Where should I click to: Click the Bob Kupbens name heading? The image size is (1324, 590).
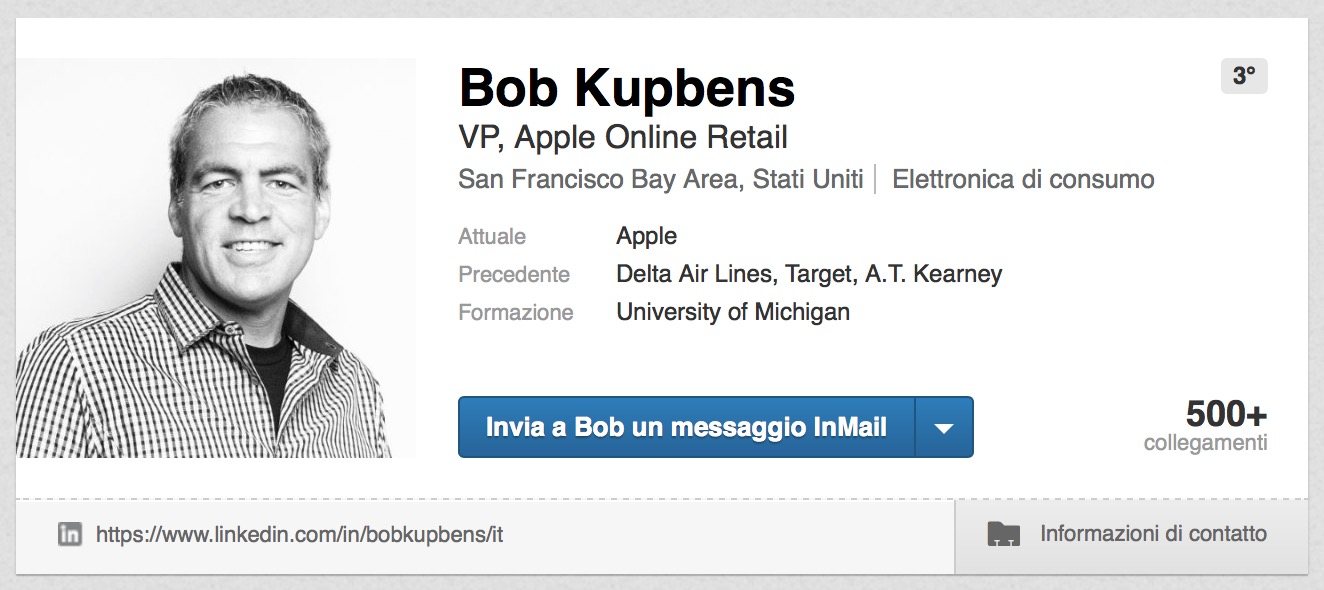(x=627, y=89)
